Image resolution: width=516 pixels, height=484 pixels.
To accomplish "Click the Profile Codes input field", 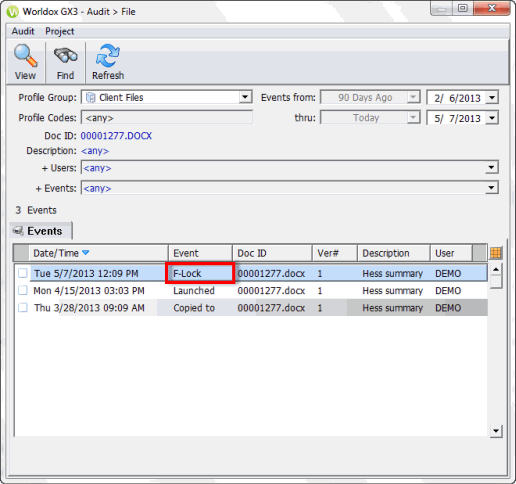I will click(x=167, y=118).
